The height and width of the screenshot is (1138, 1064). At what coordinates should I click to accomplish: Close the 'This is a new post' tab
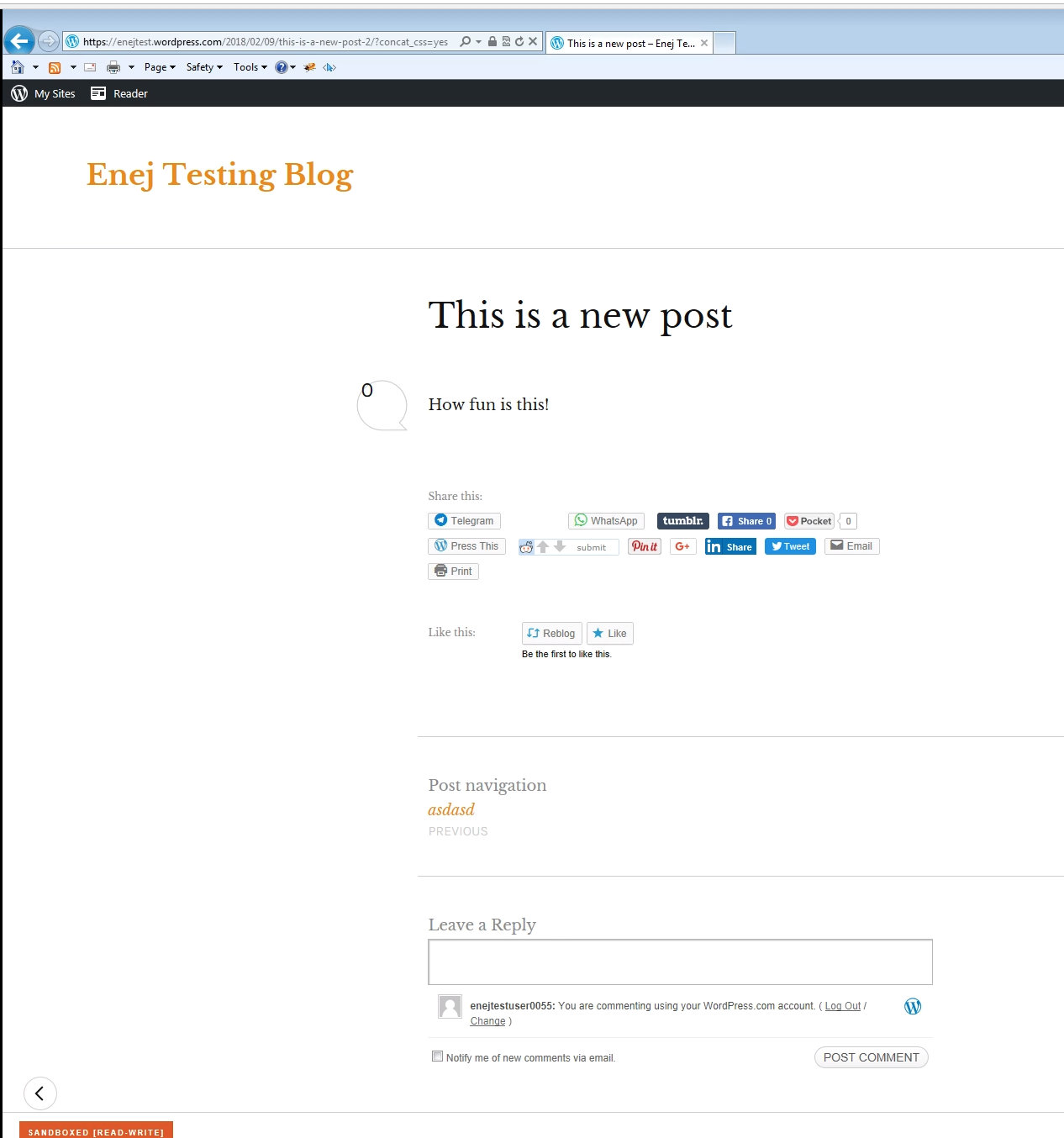tap(704, 43)
